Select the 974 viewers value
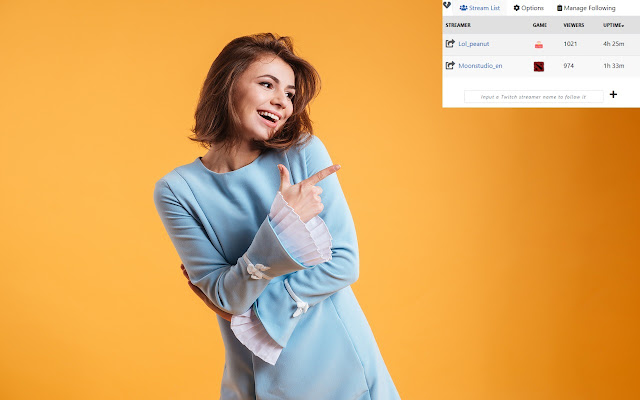 [x=569, y=66]
